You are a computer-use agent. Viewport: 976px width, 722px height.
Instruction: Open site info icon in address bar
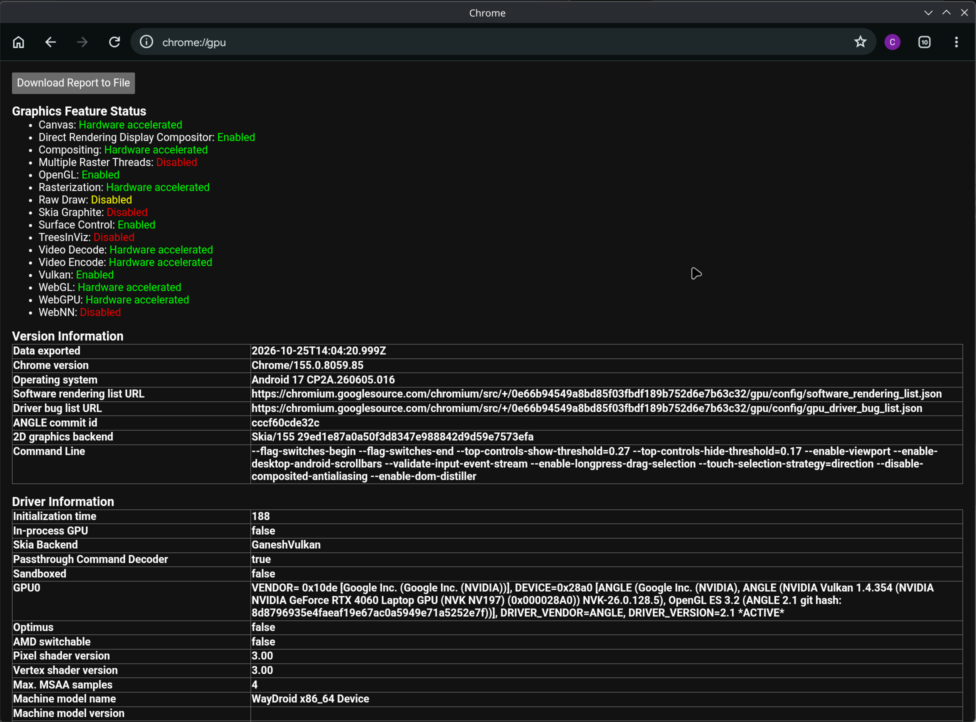146,42
